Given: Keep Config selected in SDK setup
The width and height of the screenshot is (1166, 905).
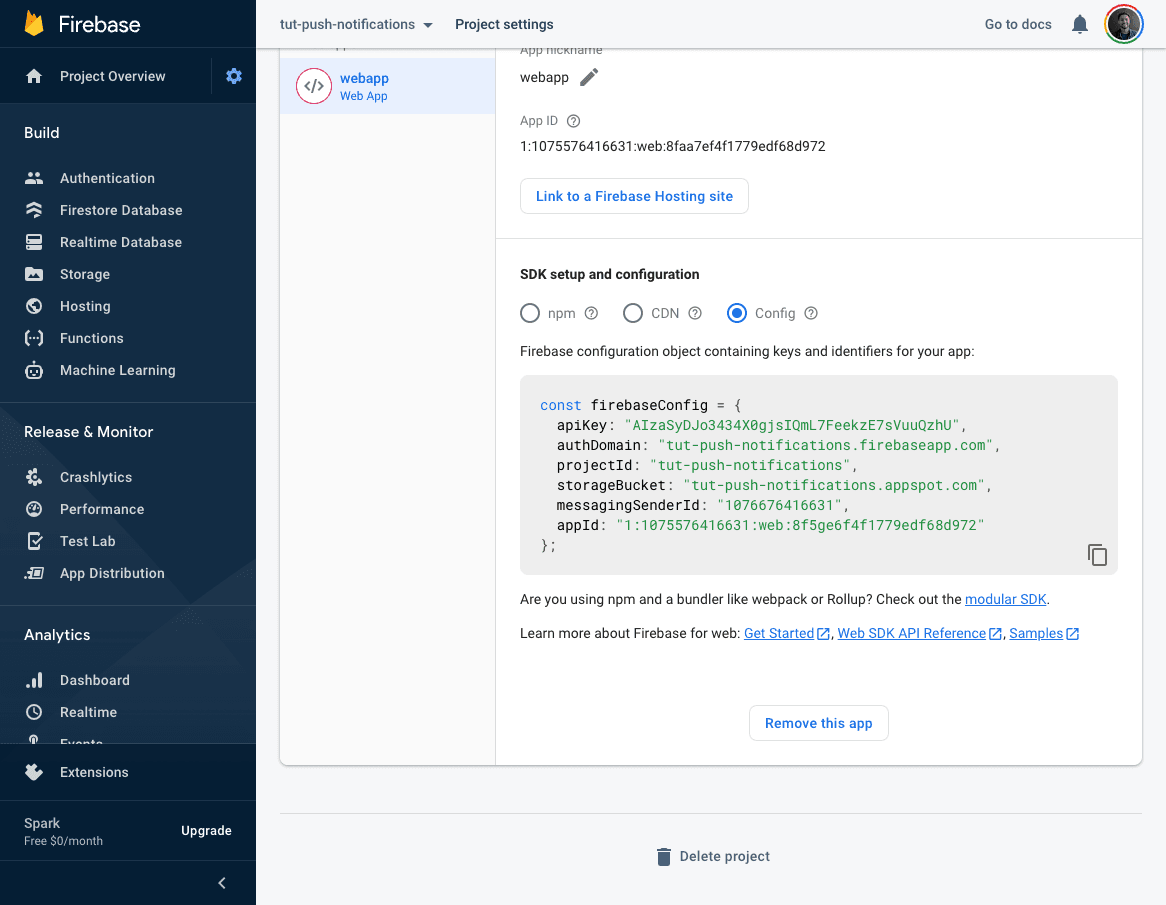Looking at the screenshot, I should [736, 313].
